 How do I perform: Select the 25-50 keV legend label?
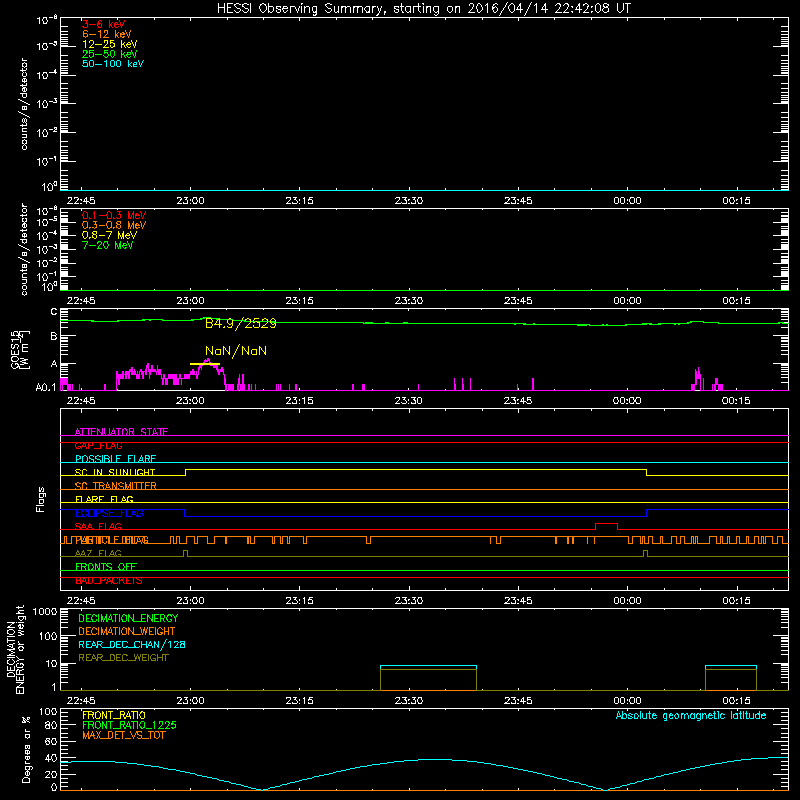110,54
